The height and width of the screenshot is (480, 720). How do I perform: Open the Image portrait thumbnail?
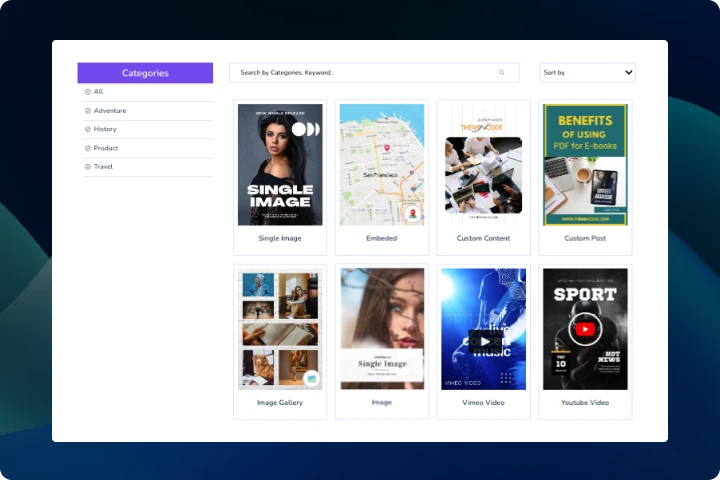382,329
